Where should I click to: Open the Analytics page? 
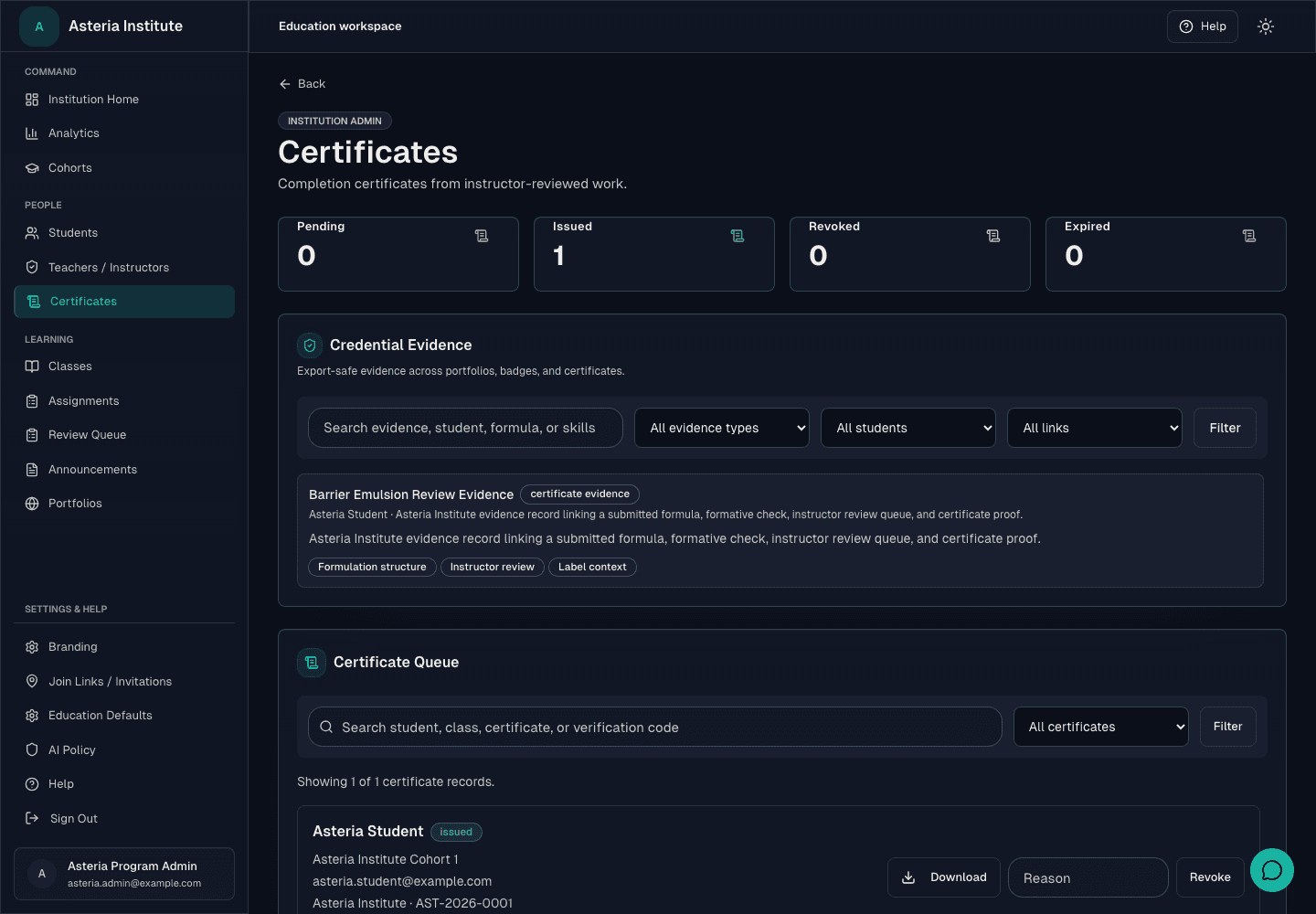pos(124,133)
